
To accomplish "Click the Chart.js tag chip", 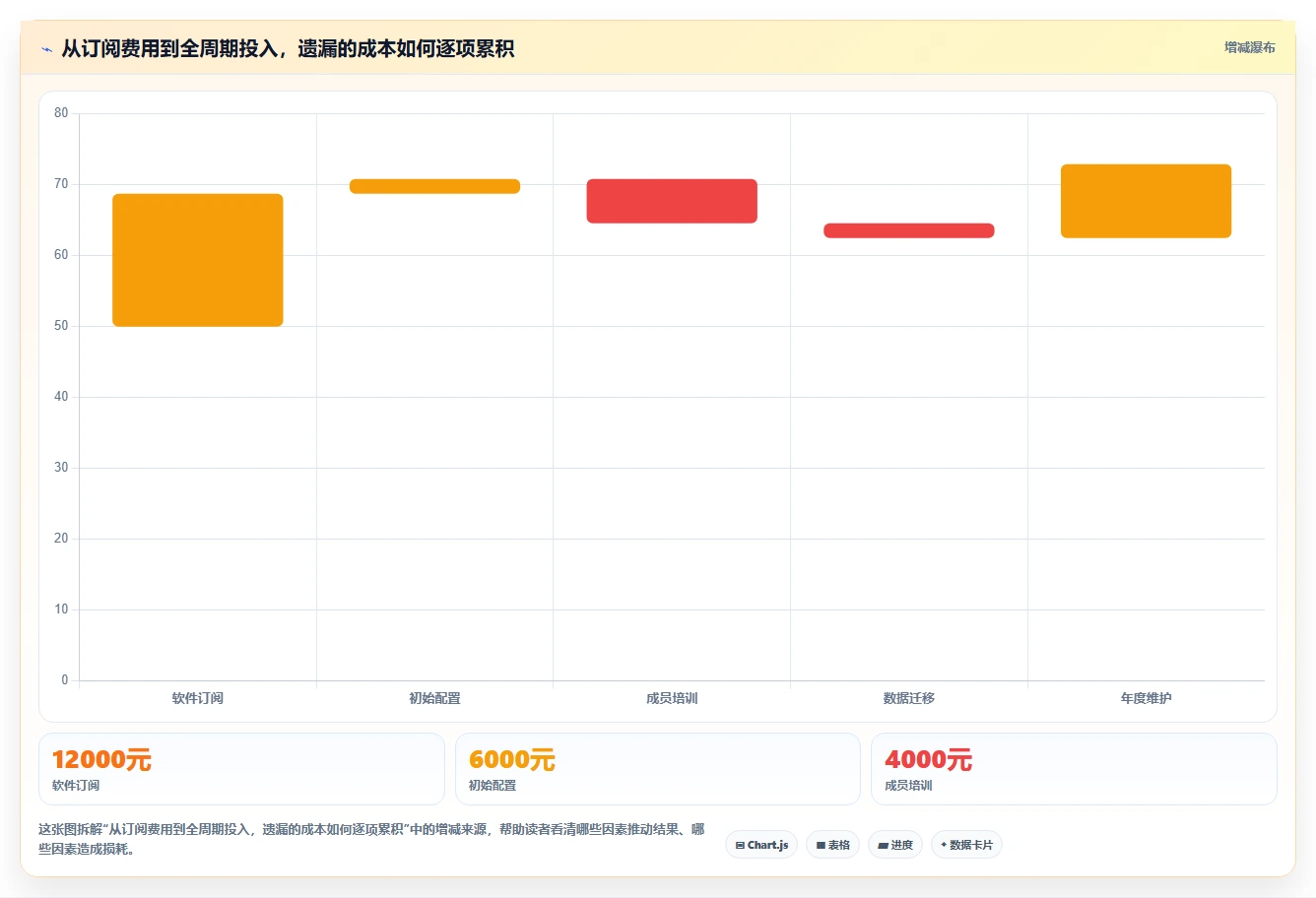I will point(761,845).
